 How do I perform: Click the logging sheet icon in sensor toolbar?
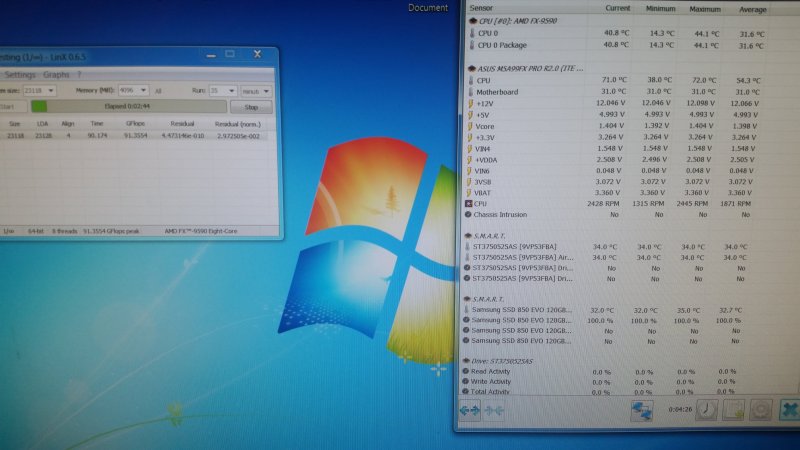tap(733, 410)
